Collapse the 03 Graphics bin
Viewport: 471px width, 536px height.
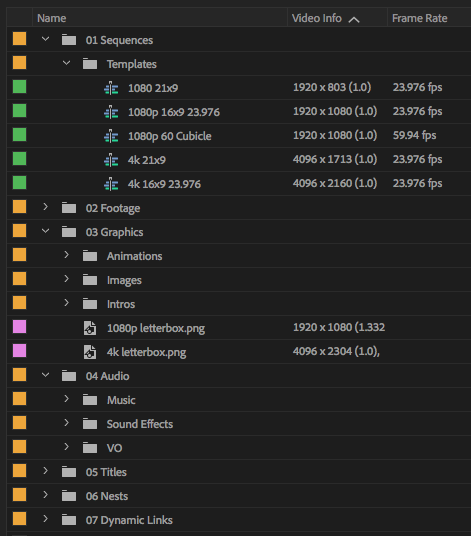tap(45, 231)
